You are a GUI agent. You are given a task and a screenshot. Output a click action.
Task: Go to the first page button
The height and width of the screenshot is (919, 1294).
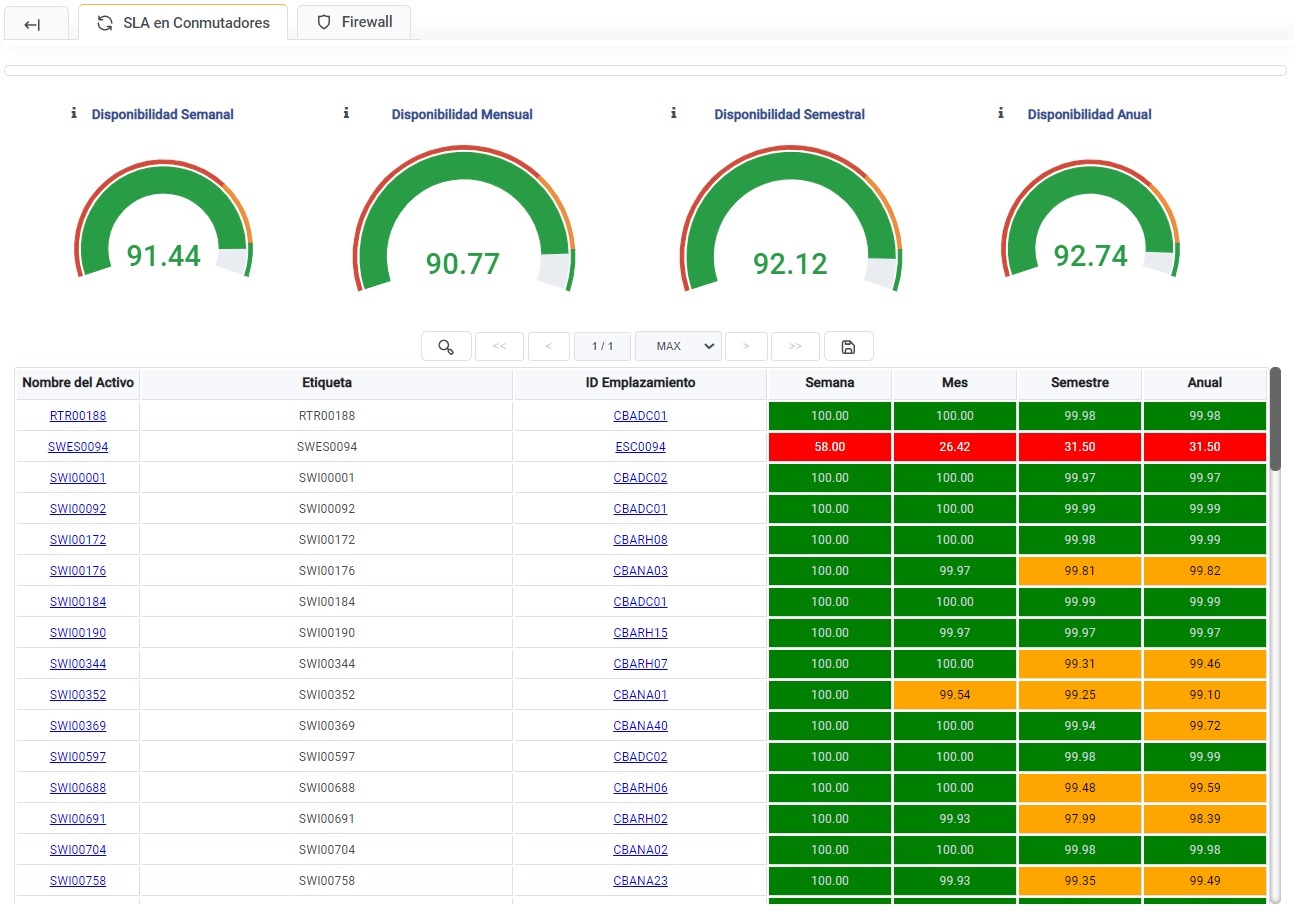(x=499, y=346)
